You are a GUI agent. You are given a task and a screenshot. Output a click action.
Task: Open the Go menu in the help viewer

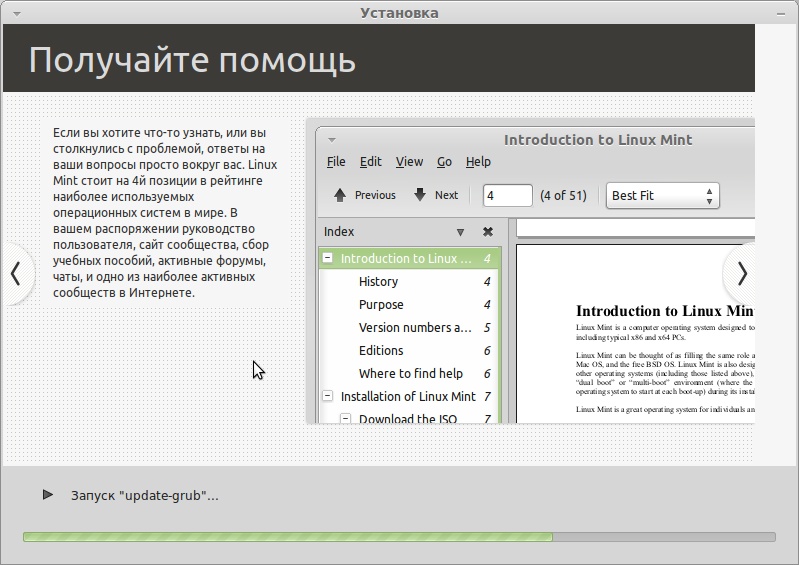point(444,162)
